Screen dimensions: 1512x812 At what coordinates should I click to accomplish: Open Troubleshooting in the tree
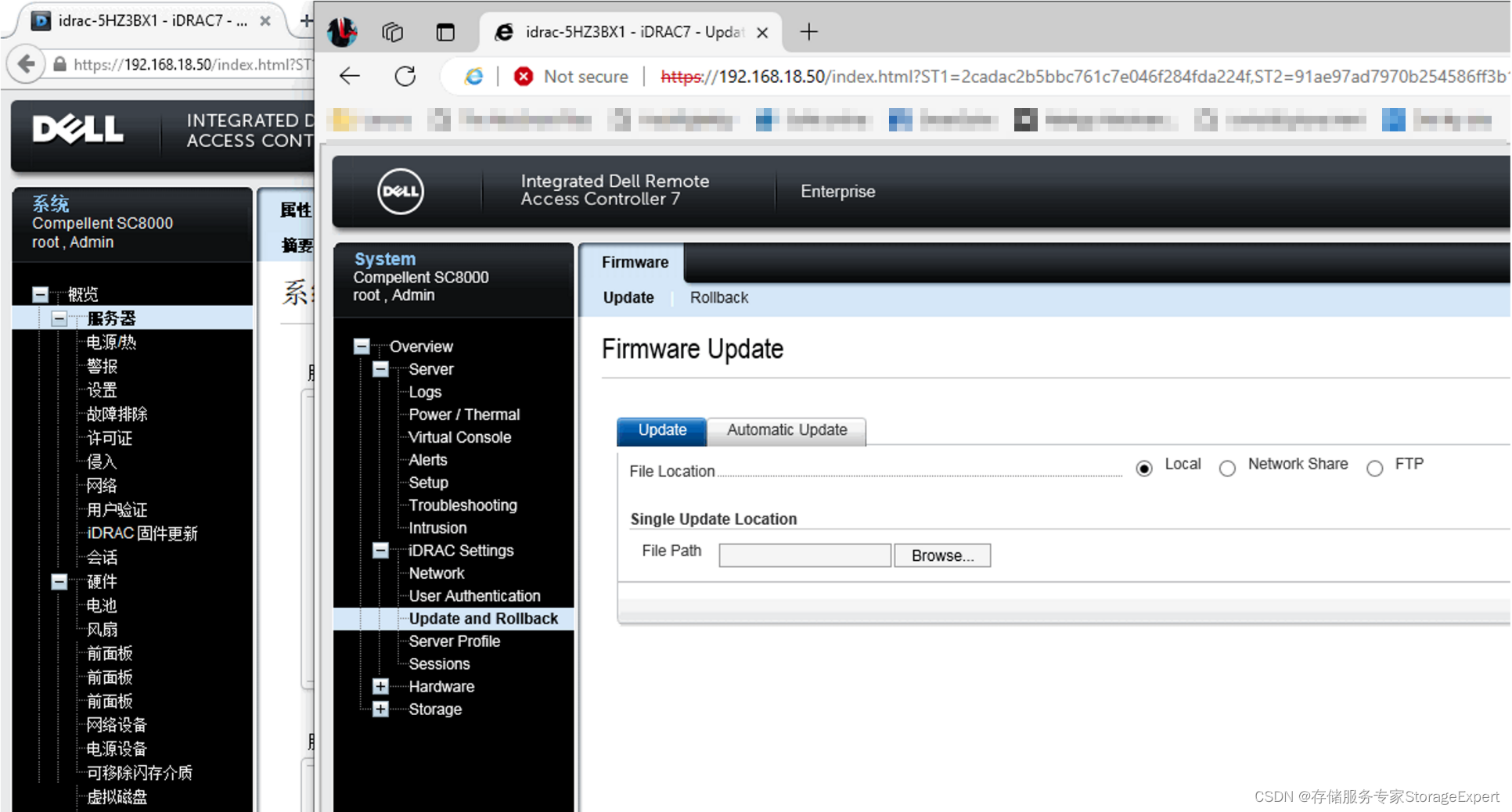[x=463, y=505]
